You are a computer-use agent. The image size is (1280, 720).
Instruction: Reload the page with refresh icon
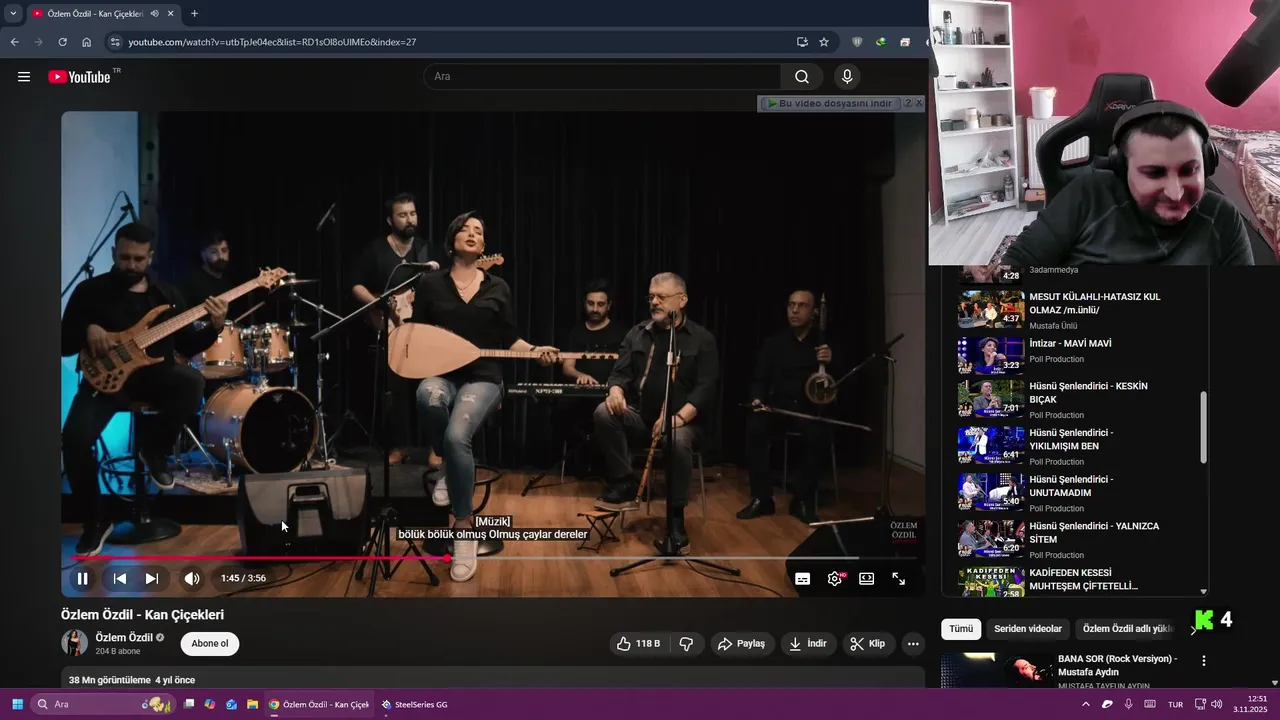coord(62,42)
